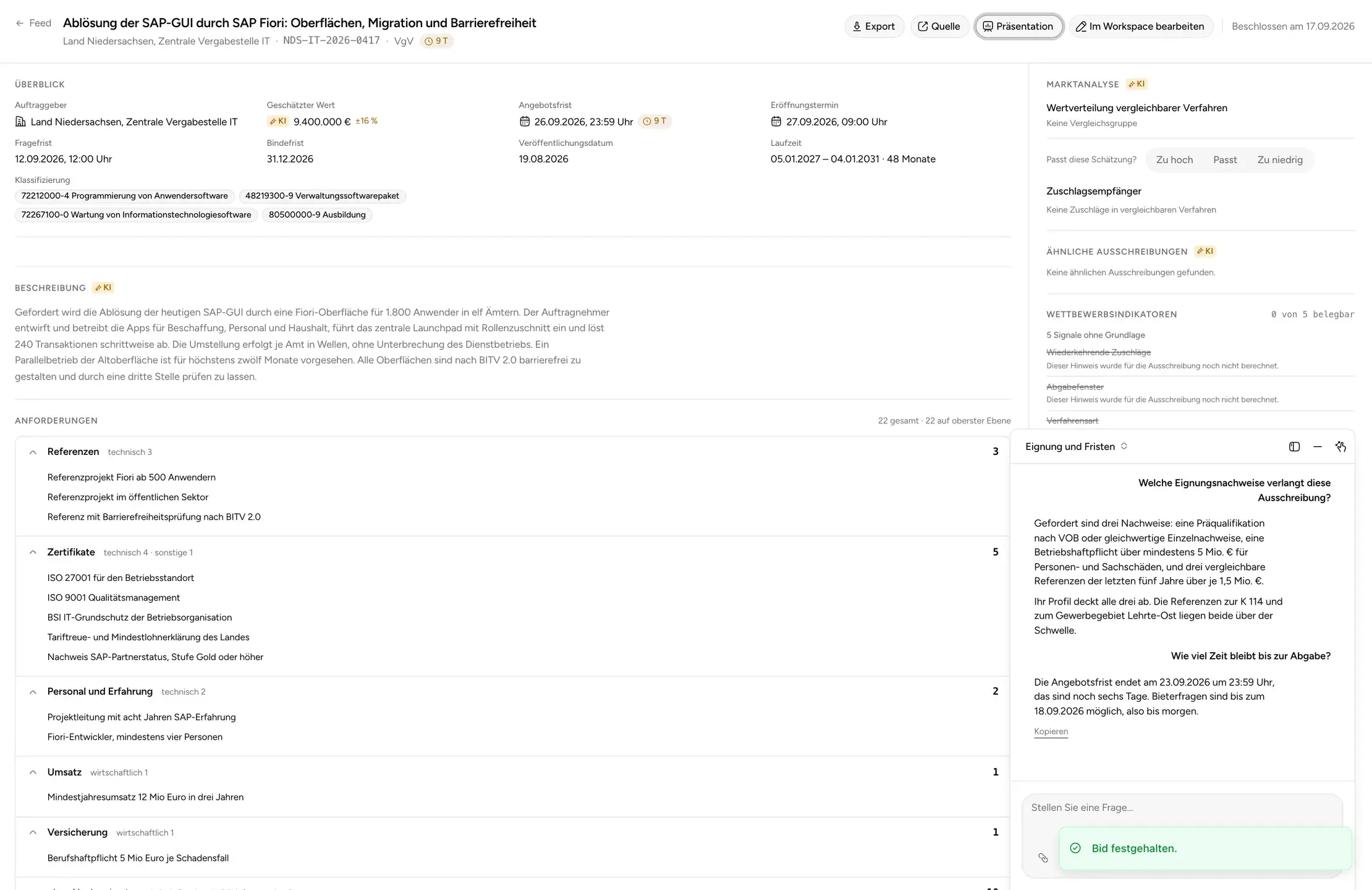
Task: Select CPV tag 80500000-9 Ausbildung
Action: pyautogui.click(x=317, y=215)
